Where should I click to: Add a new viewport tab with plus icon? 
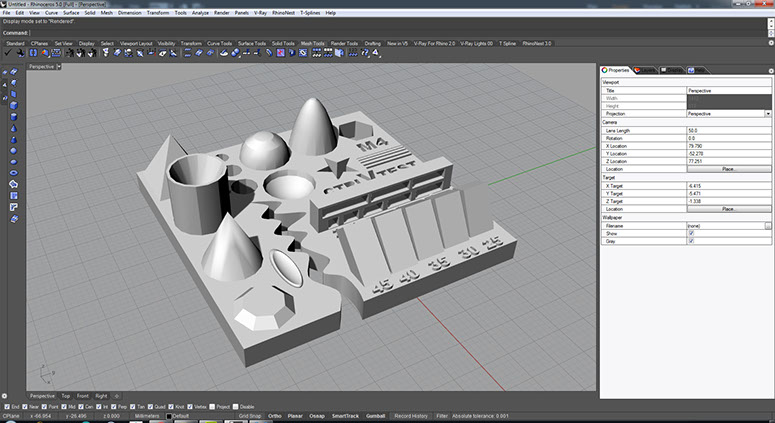tap(117, 396)
